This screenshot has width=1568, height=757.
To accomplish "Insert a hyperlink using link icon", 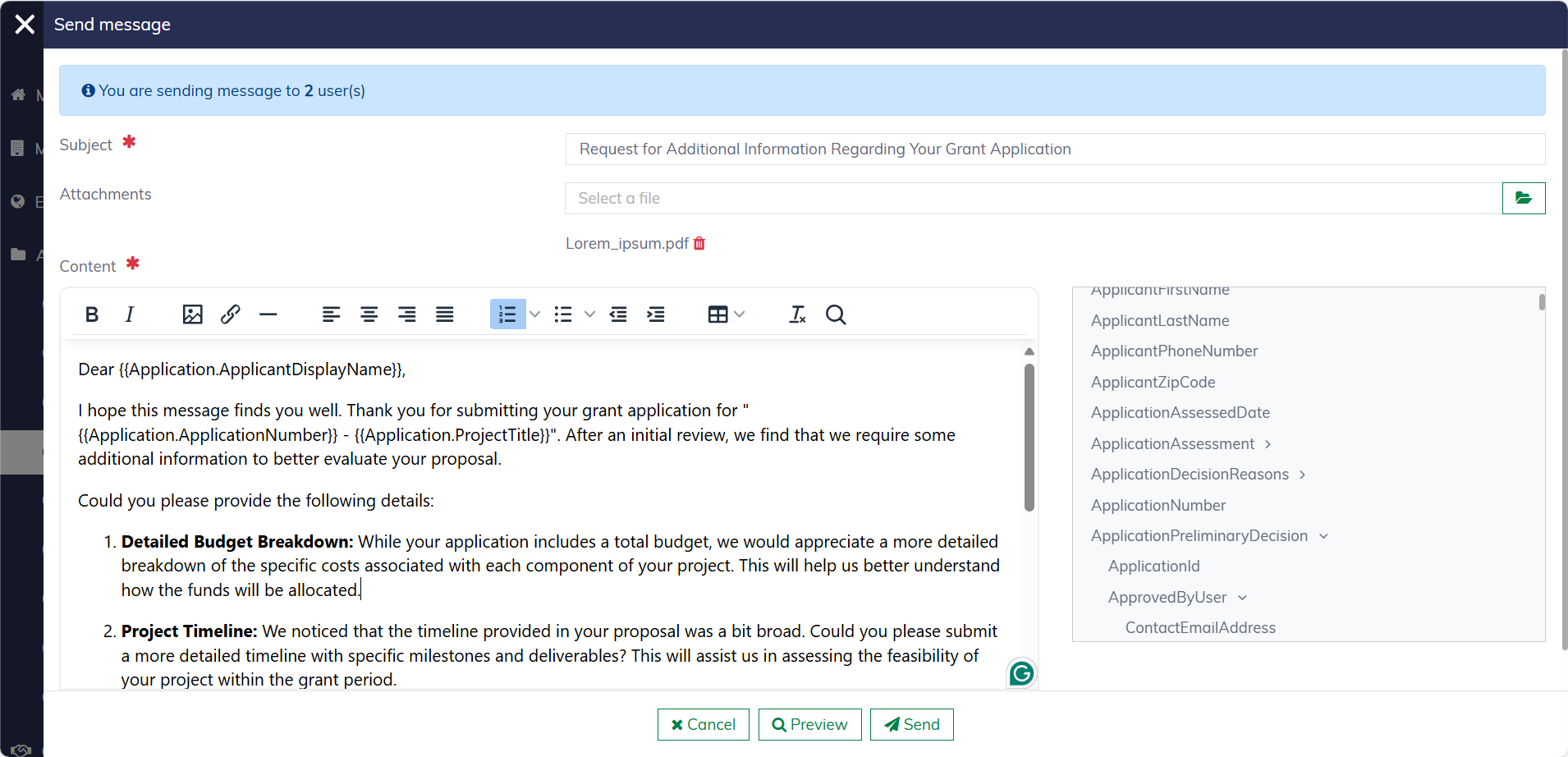I will [230, 314].
